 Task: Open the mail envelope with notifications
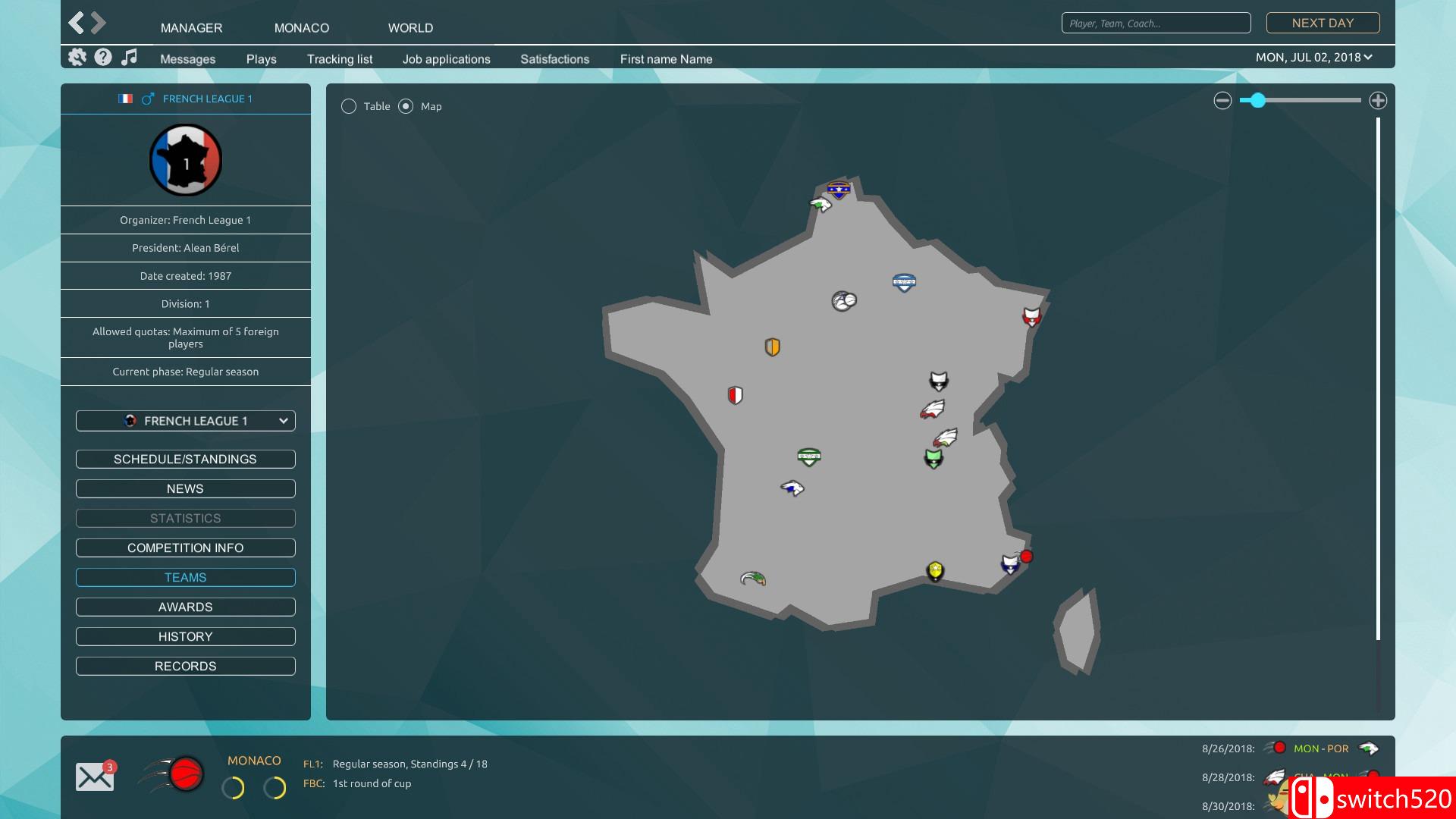[95, 777]
